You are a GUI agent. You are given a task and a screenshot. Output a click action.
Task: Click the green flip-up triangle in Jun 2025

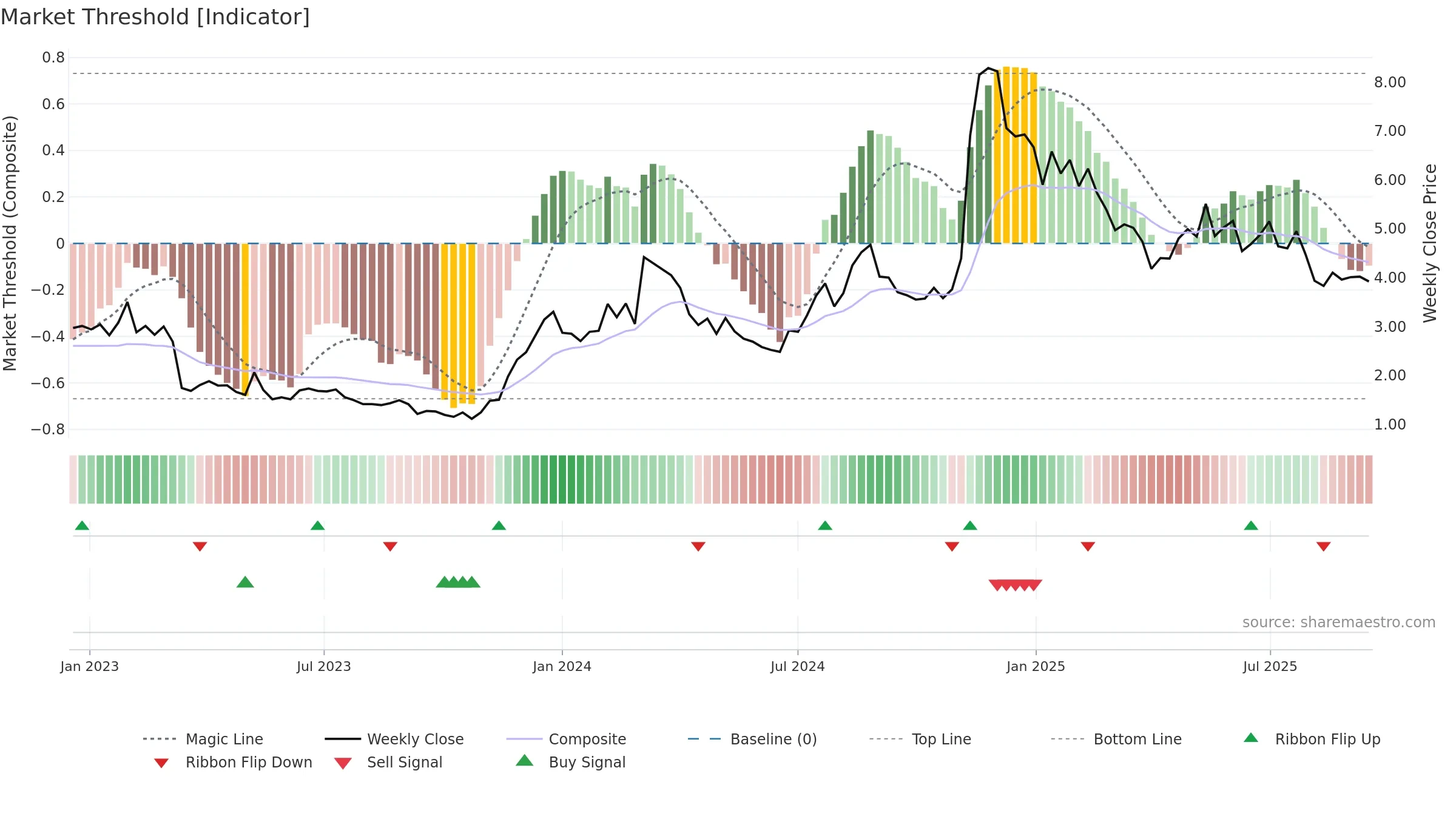click(x=1251, y=525)
